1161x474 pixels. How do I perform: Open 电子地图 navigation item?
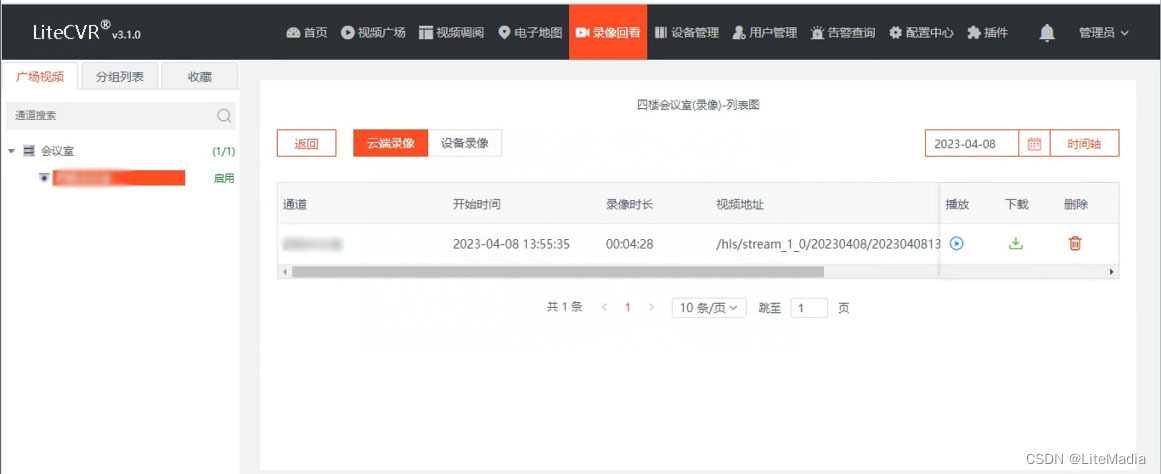[x=530, y=33]
